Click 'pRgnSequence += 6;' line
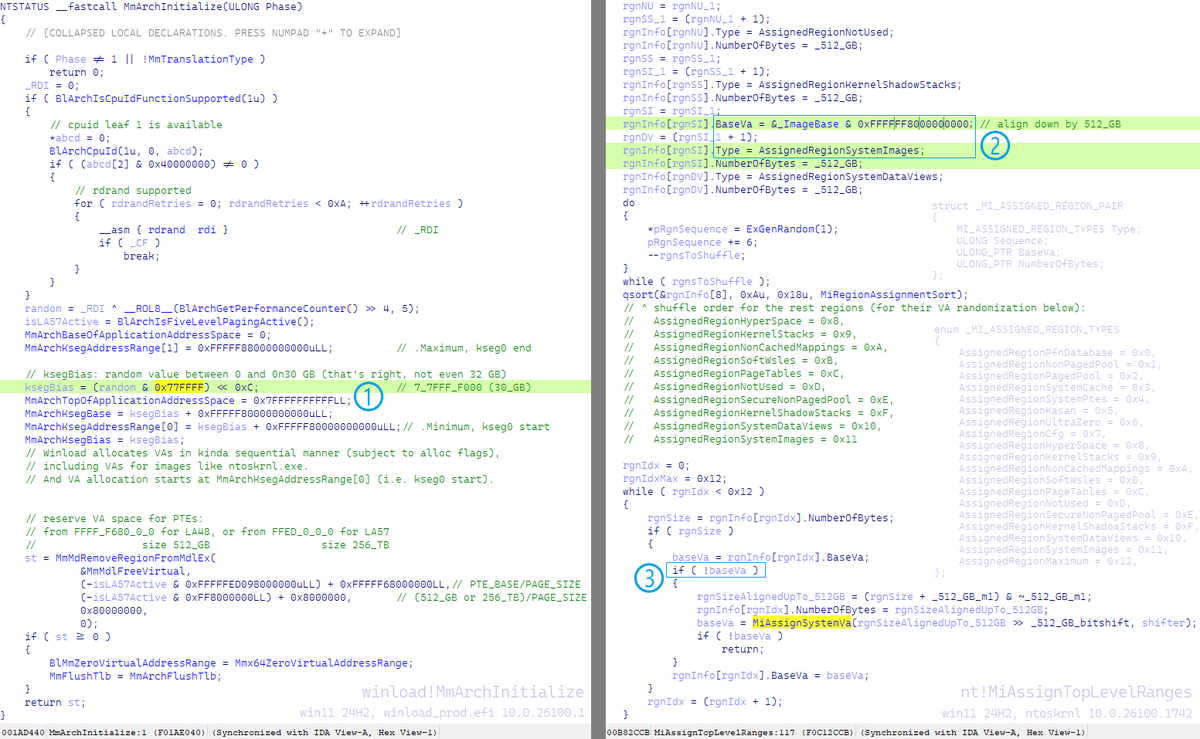Viewport: 1200px width, 739px height. coord(701,242)
